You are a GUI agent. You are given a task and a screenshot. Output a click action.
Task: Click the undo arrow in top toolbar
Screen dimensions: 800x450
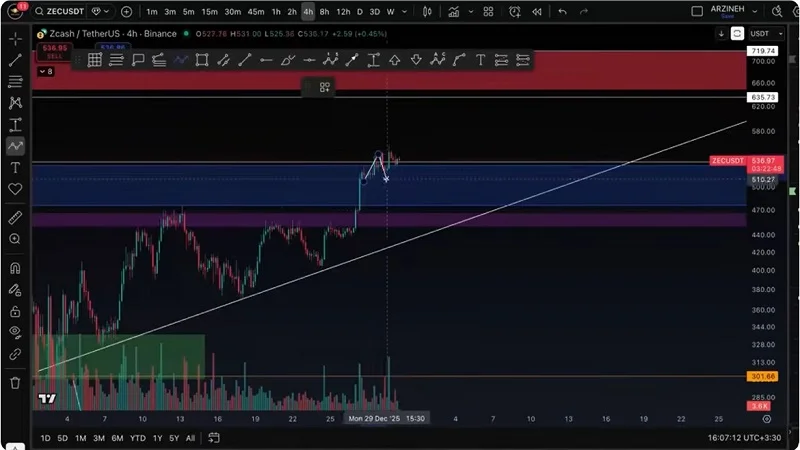(562, 12)
